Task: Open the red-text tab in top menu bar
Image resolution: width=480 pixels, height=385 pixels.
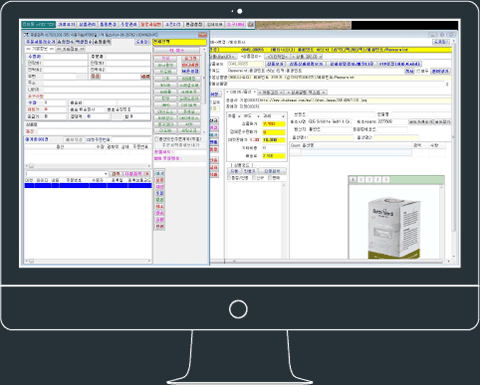Action: coord(150,25)
